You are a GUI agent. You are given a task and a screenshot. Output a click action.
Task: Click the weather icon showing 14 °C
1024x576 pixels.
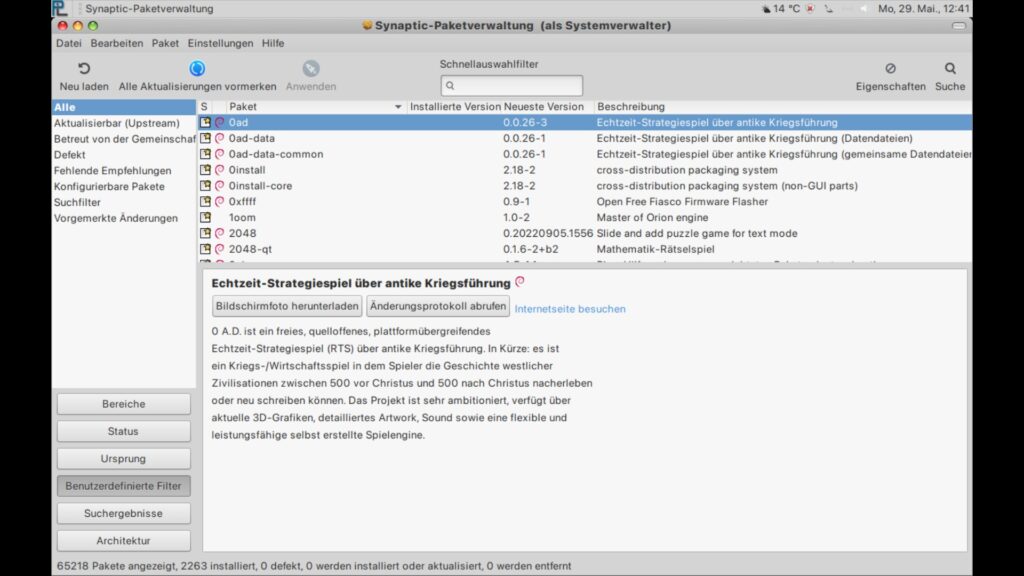point(766,8)
